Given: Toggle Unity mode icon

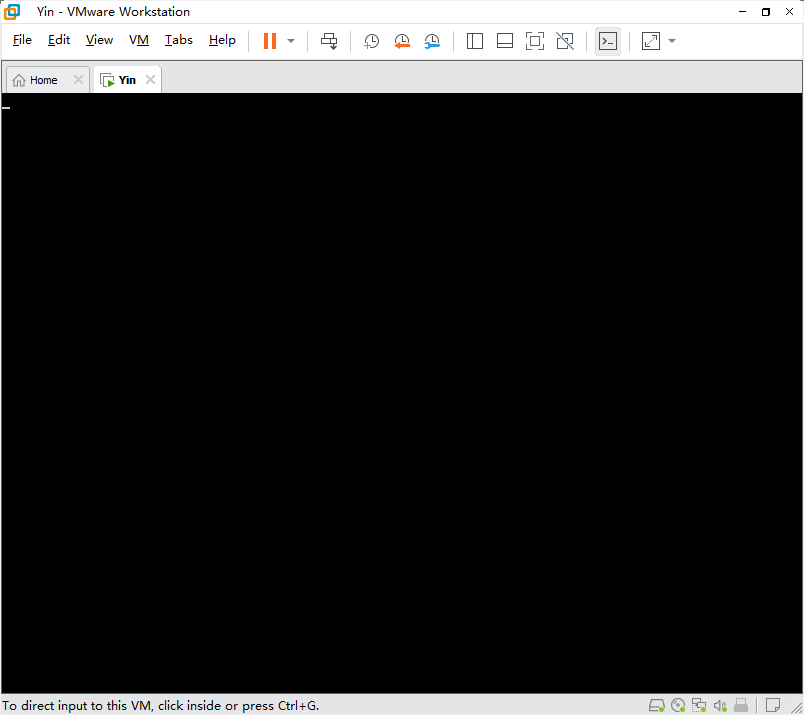Looking at the screenshot, I should [x=565, y=41].
